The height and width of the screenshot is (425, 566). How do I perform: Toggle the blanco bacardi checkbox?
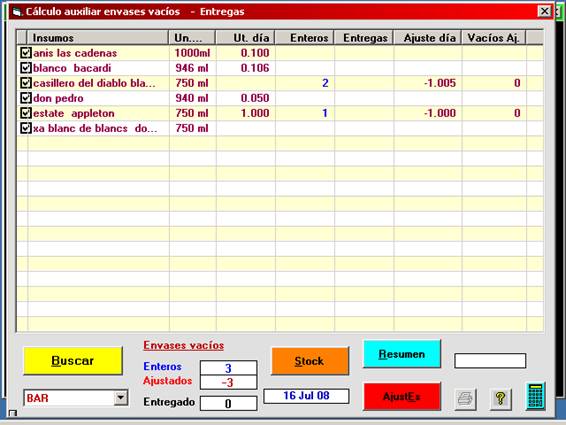tap(25, 68)
